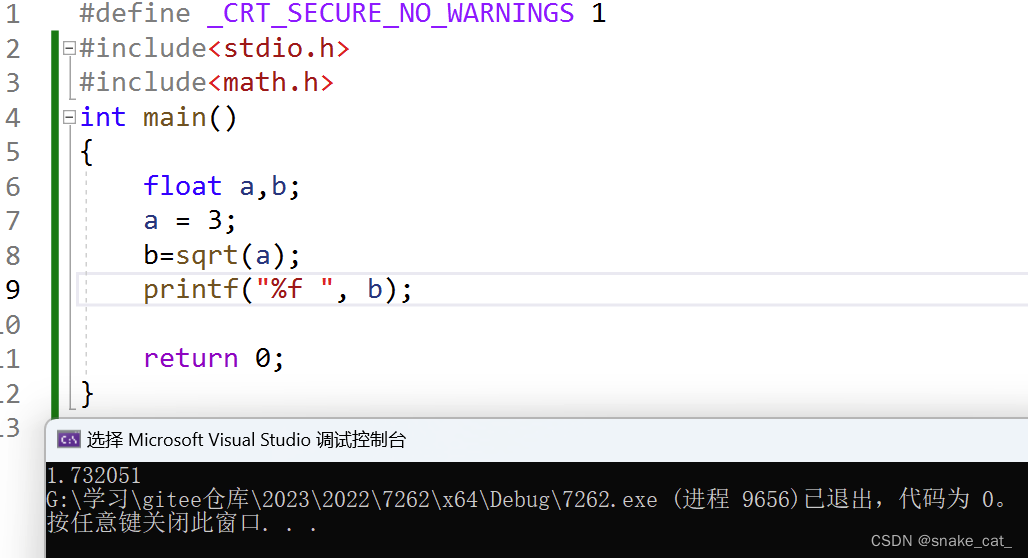Click the 7262.exe path in console
Image resolution: width=1028 pixels, height=558 pixels.
click(x=352, y=500)
